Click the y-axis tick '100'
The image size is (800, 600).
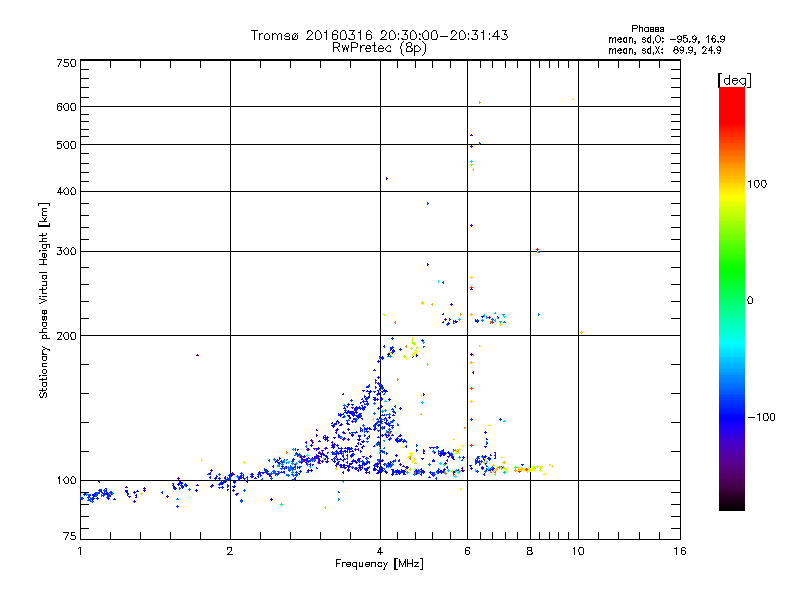[66, 481]
